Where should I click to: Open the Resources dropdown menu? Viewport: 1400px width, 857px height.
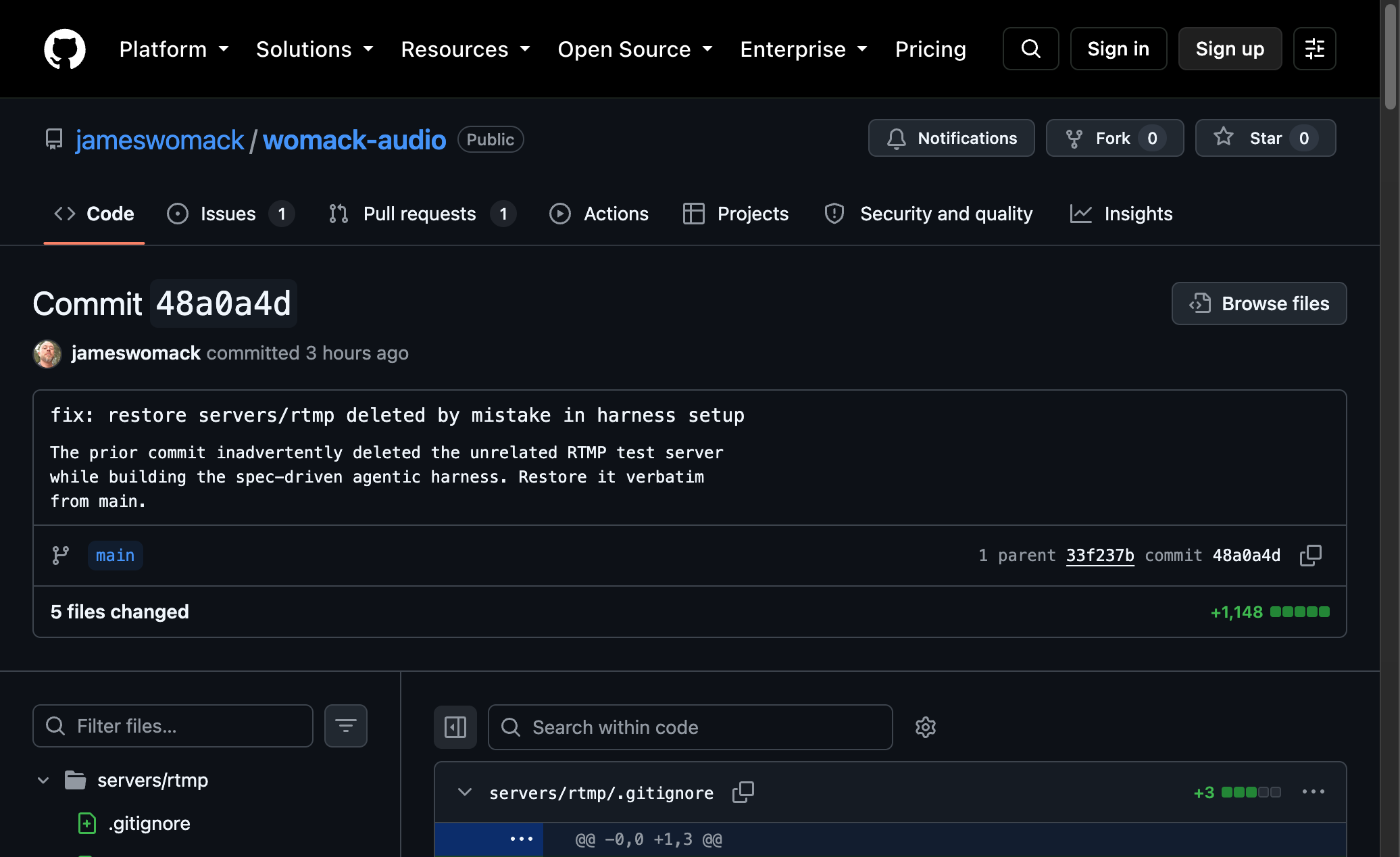coord(466,49)
